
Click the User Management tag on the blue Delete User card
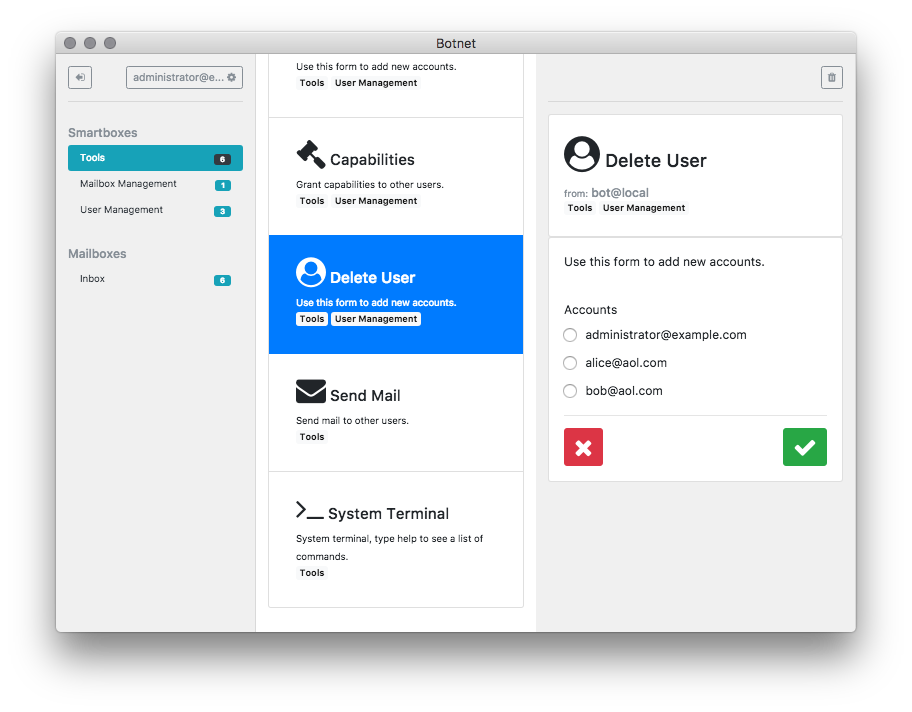[x=376, y=319]
